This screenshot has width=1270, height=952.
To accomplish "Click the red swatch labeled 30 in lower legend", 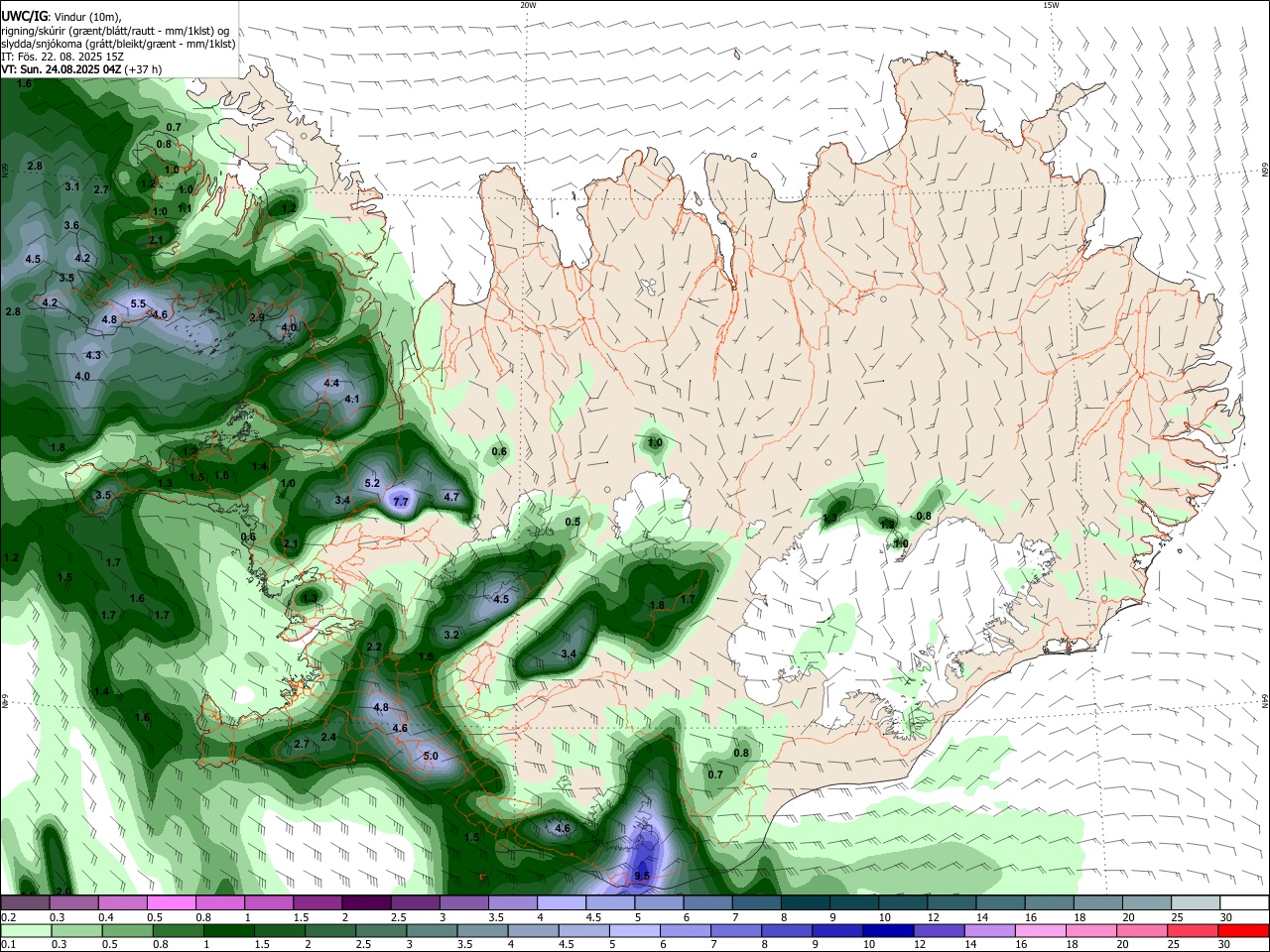I will (x=1242, y=930).
